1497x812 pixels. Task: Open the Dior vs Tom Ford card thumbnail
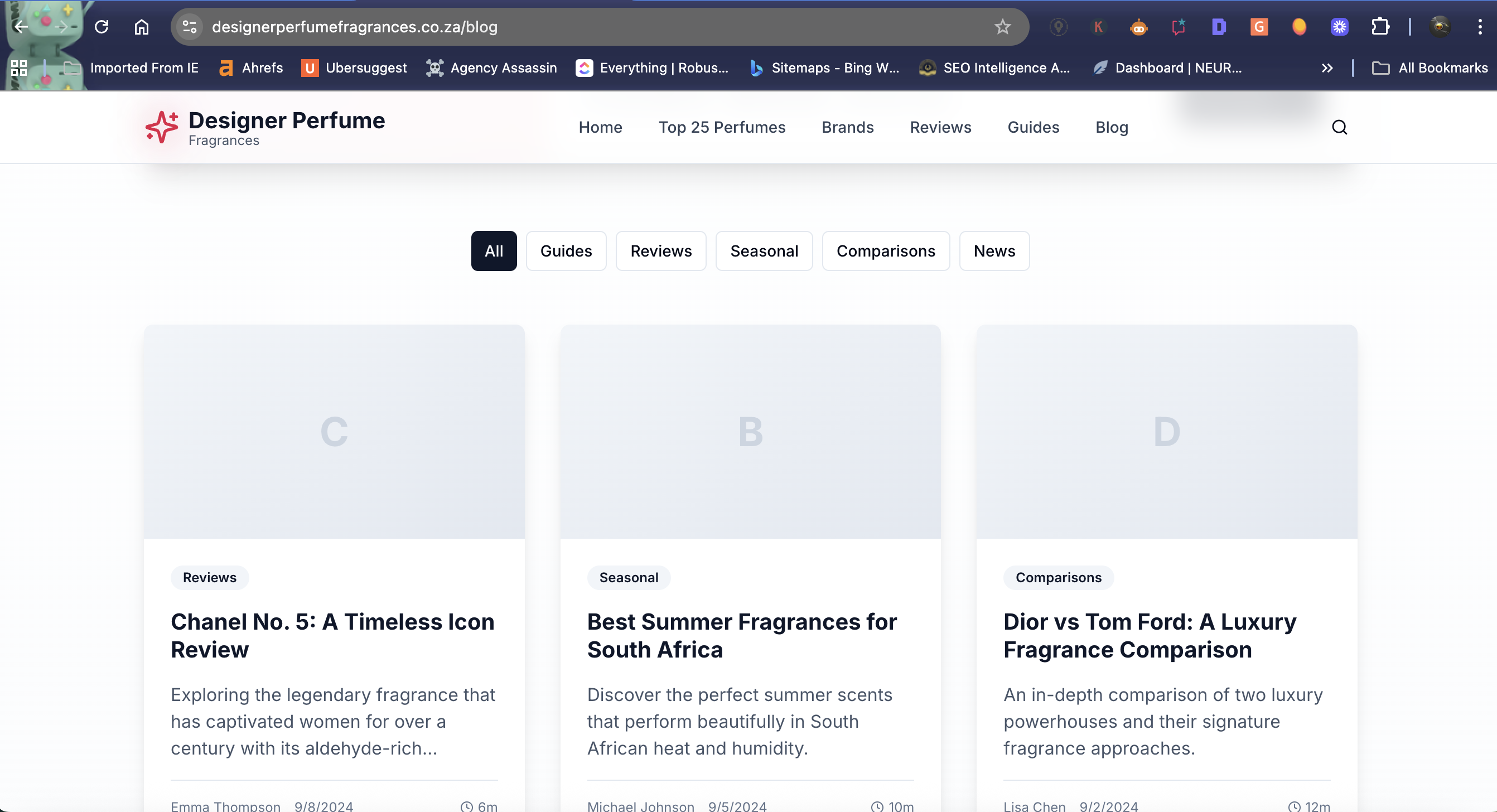1167,431
